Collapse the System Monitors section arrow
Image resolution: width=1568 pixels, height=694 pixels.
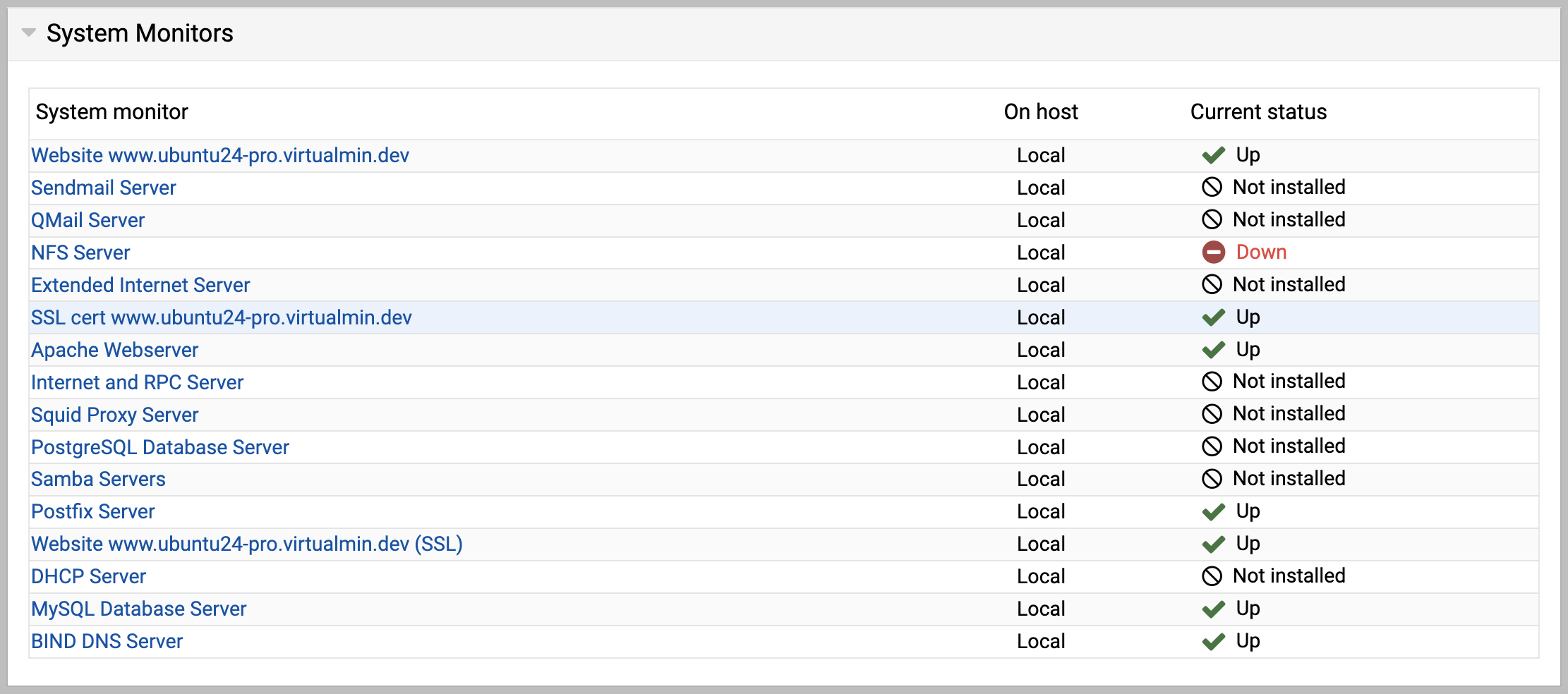[29, 32]
